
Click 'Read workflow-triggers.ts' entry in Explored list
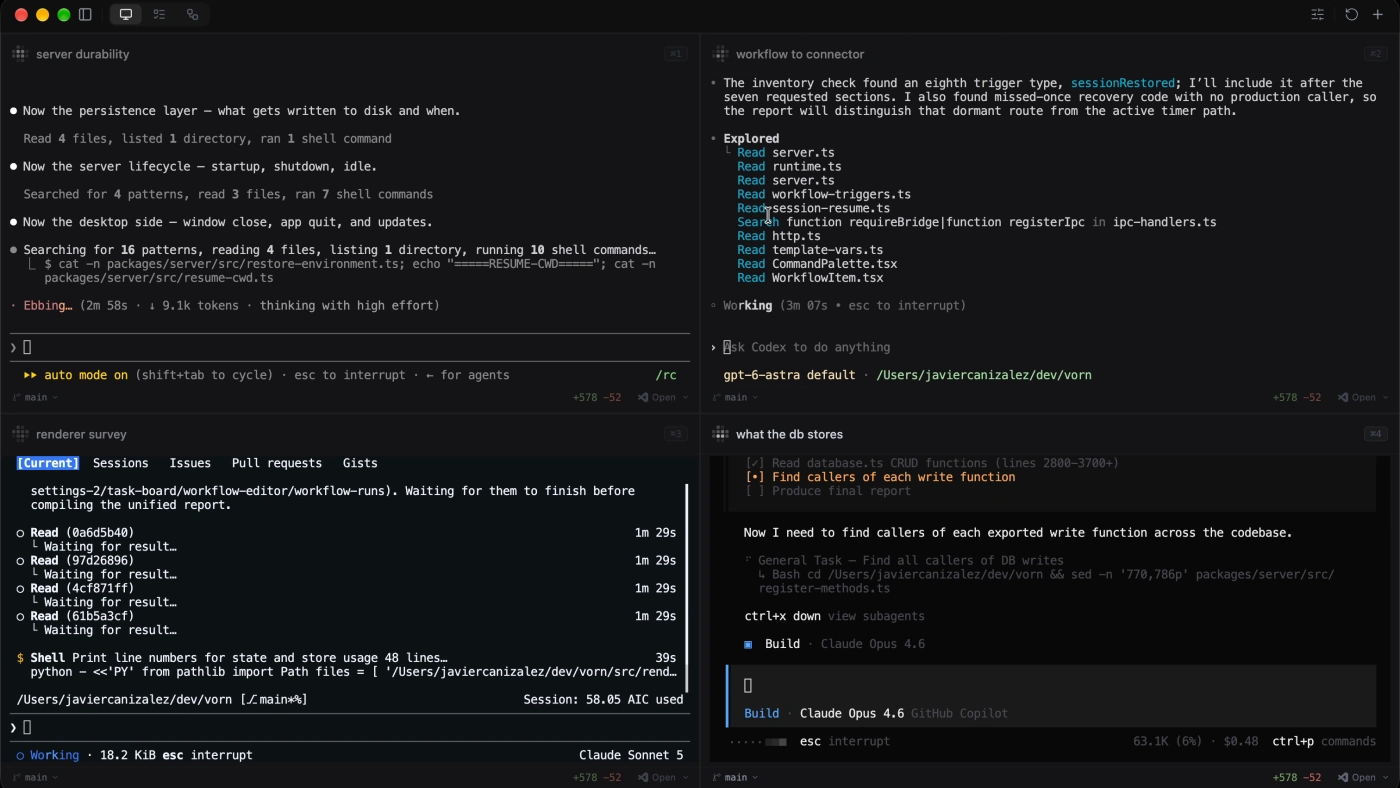pyautogui.click(x=824, y=194)
